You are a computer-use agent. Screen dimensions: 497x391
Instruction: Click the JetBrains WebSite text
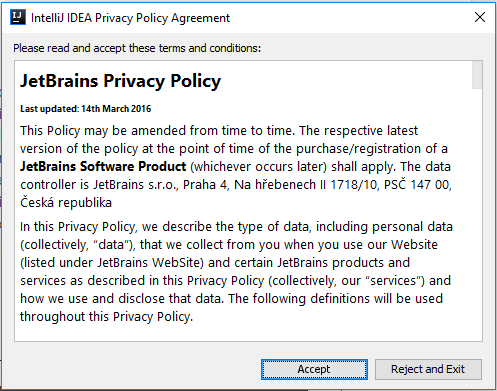pos(150,263)
